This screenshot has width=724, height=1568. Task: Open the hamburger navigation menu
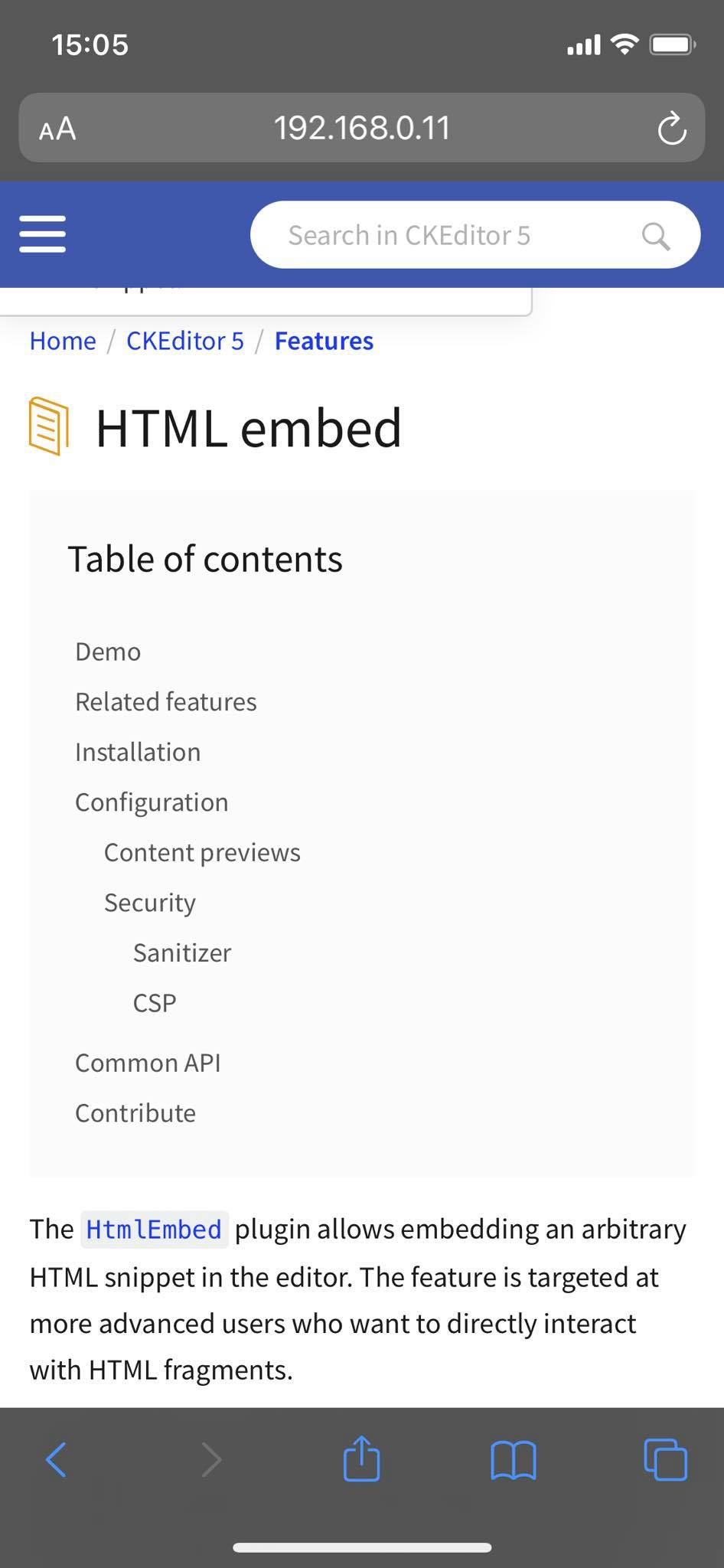click(x=42, y=235)
